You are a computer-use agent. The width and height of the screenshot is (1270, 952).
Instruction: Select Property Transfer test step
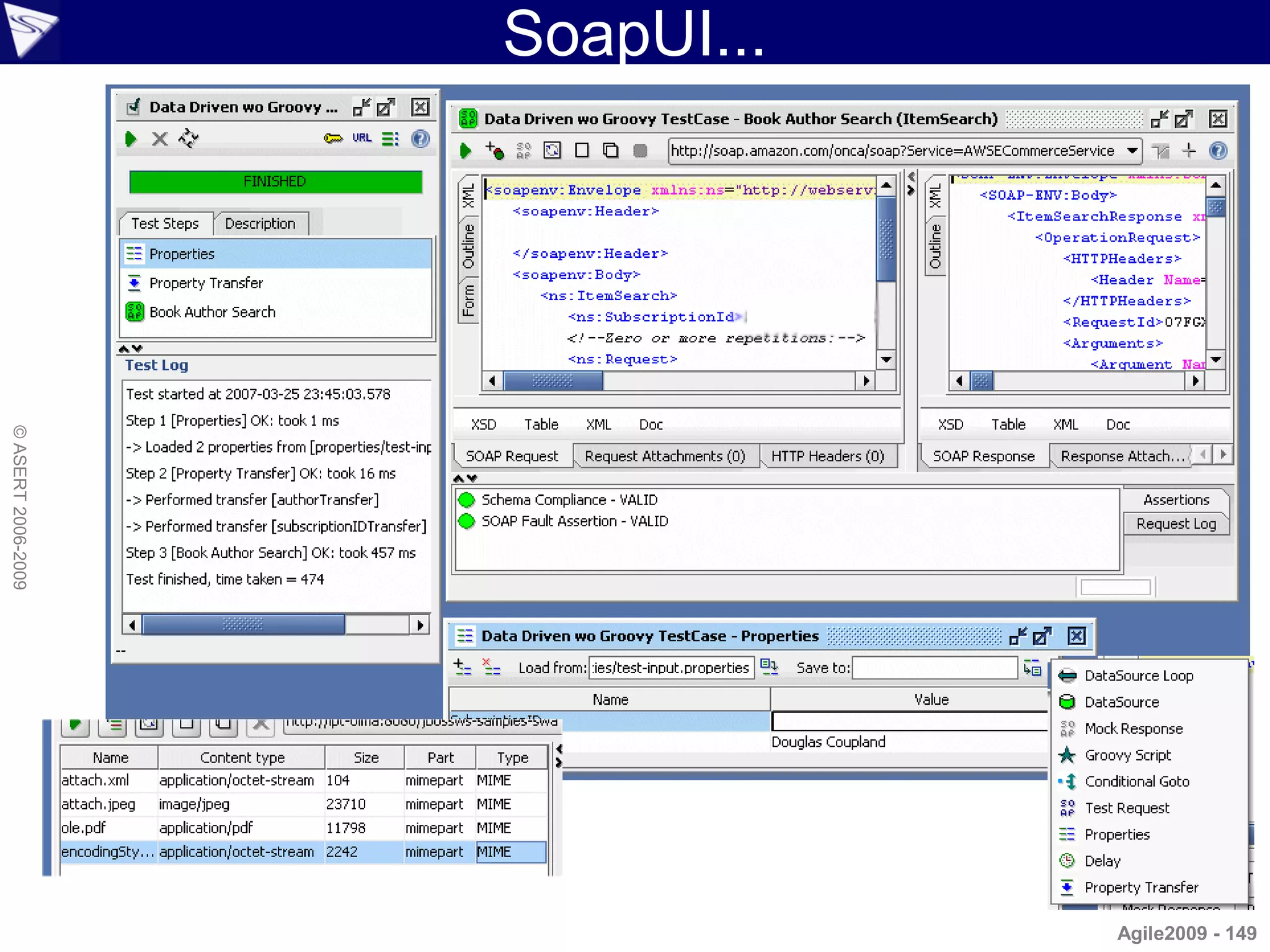pyautogui.click(x=277, y=283)
